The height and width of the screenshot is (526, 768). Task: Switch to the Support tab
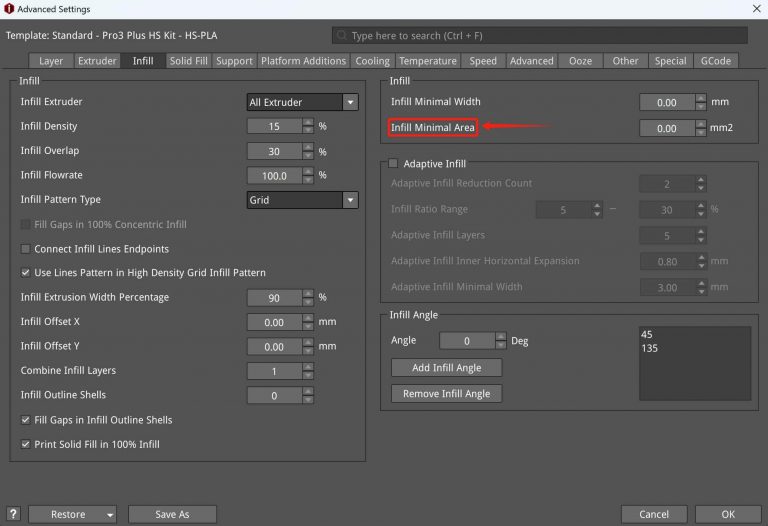pos(234,61)
